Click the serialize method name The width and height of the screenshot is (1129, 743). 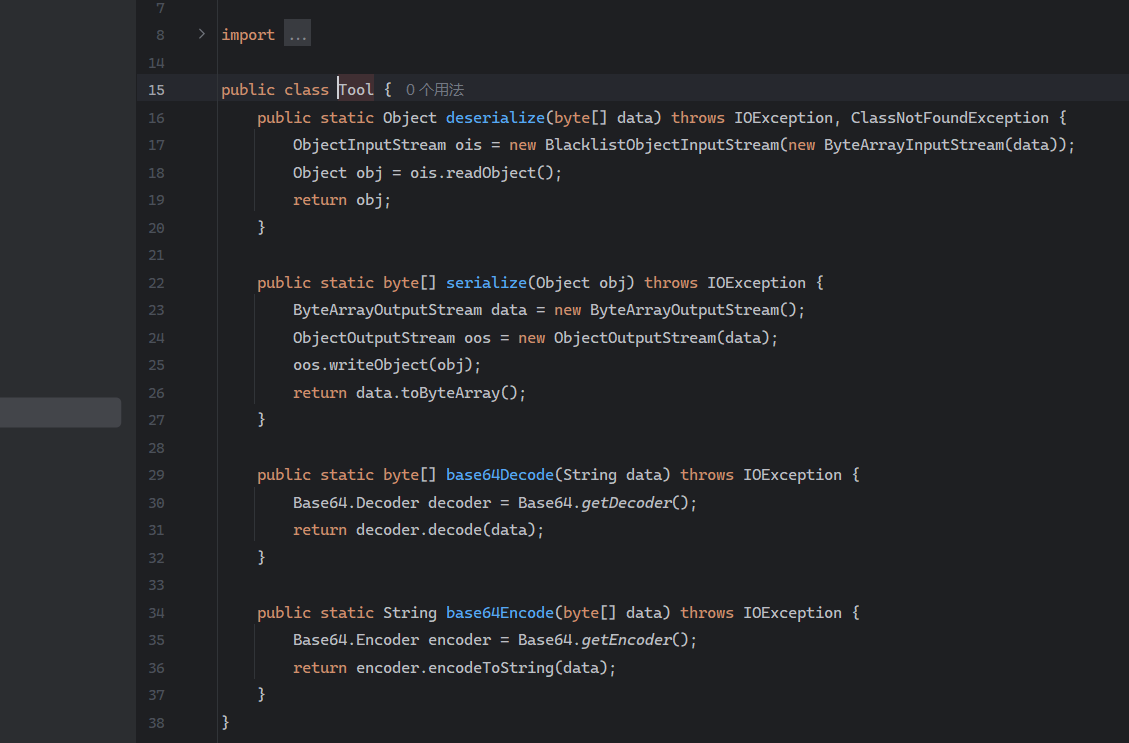pos(486,283)
